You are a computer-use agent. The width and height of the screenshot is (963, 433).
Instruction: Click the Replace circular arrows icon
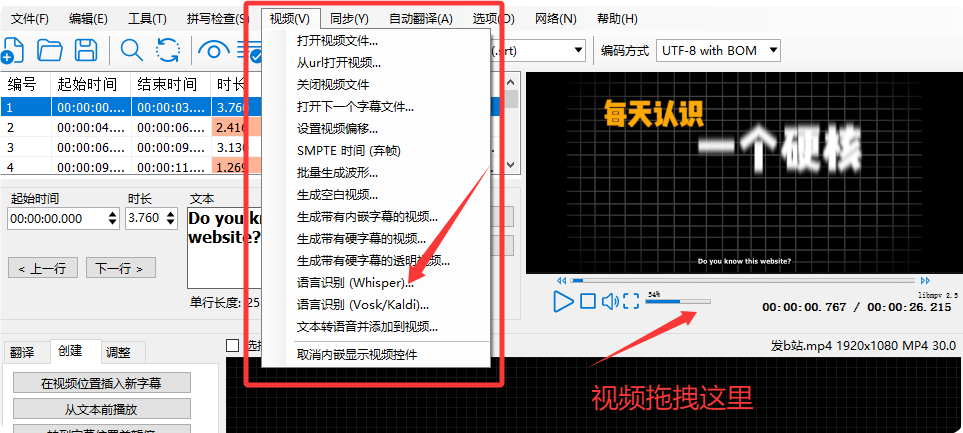click(168, 50)
